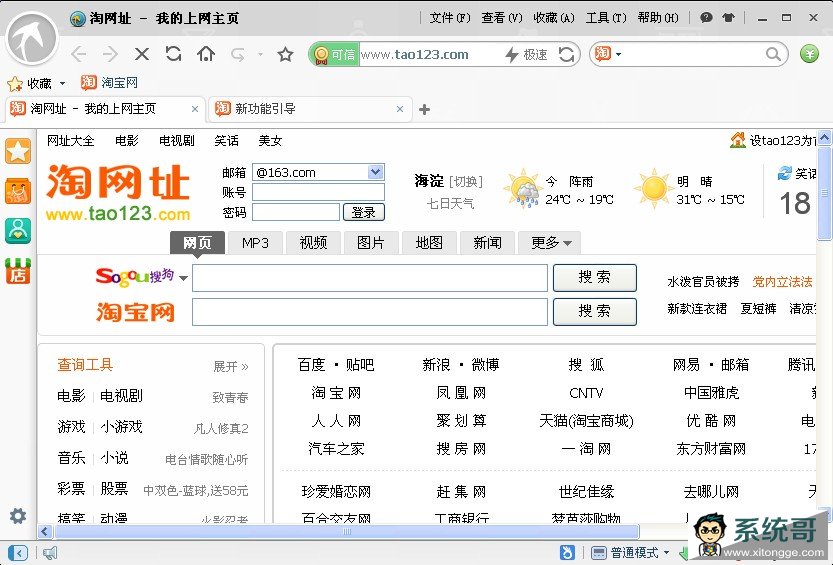Open the 收藏(A) menu
833x565 pixels.
click(554, 18)
